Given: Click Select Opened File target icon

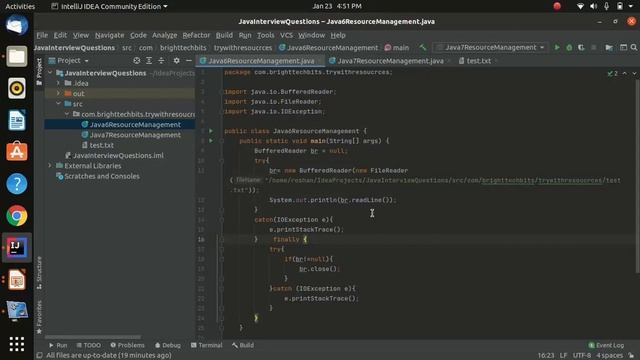Looking at the screenshot, I should pos(137,61).
